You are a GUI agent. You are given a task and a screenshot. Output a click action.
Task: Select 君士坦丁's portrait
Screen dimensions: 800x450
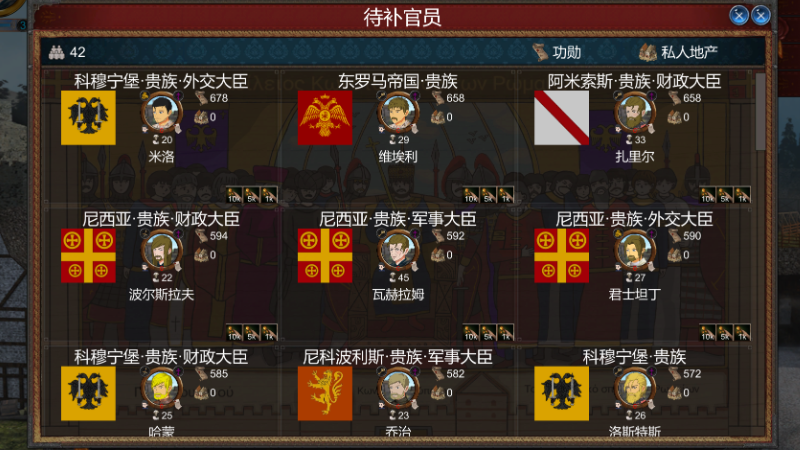(635, 251)
